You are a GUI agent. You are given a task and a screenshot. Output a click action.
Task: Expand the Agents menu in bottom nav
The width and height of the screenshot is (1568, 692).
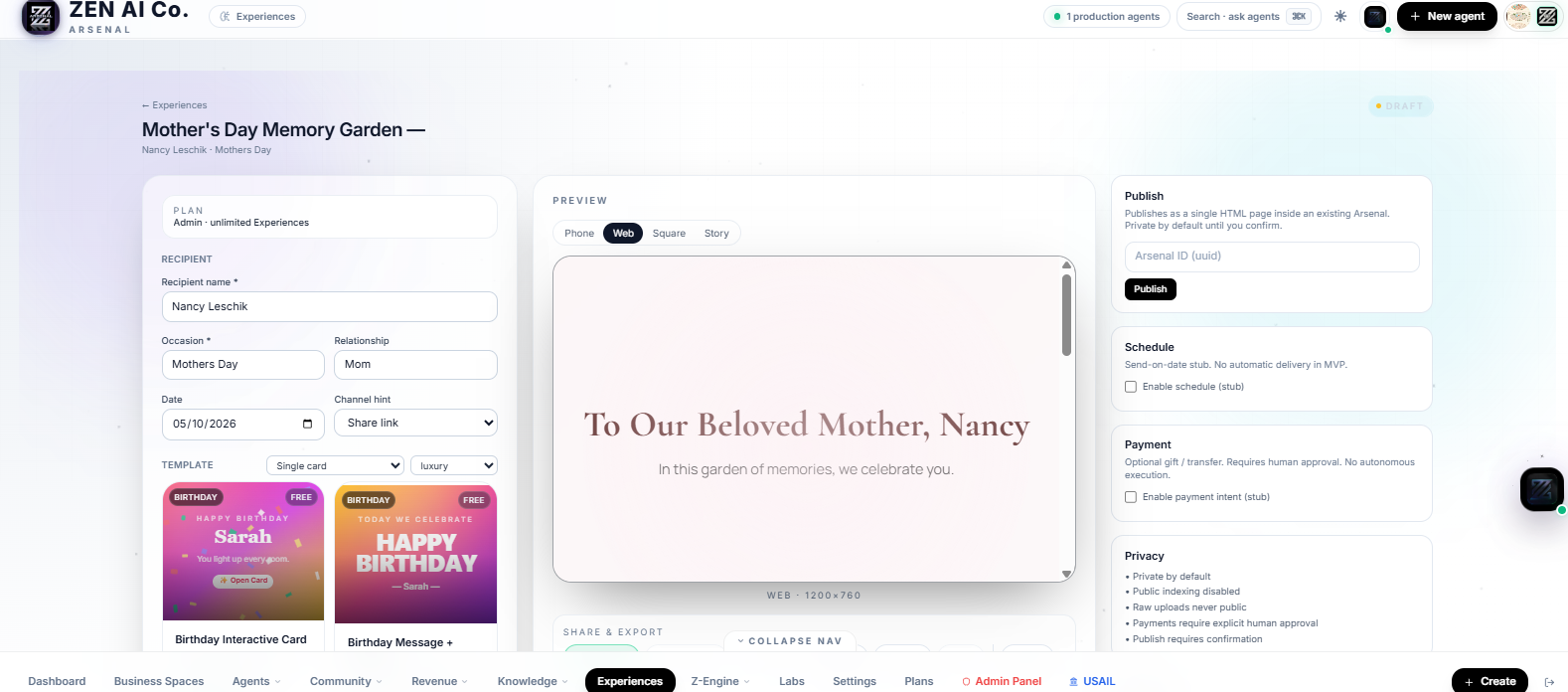point(256,681)
